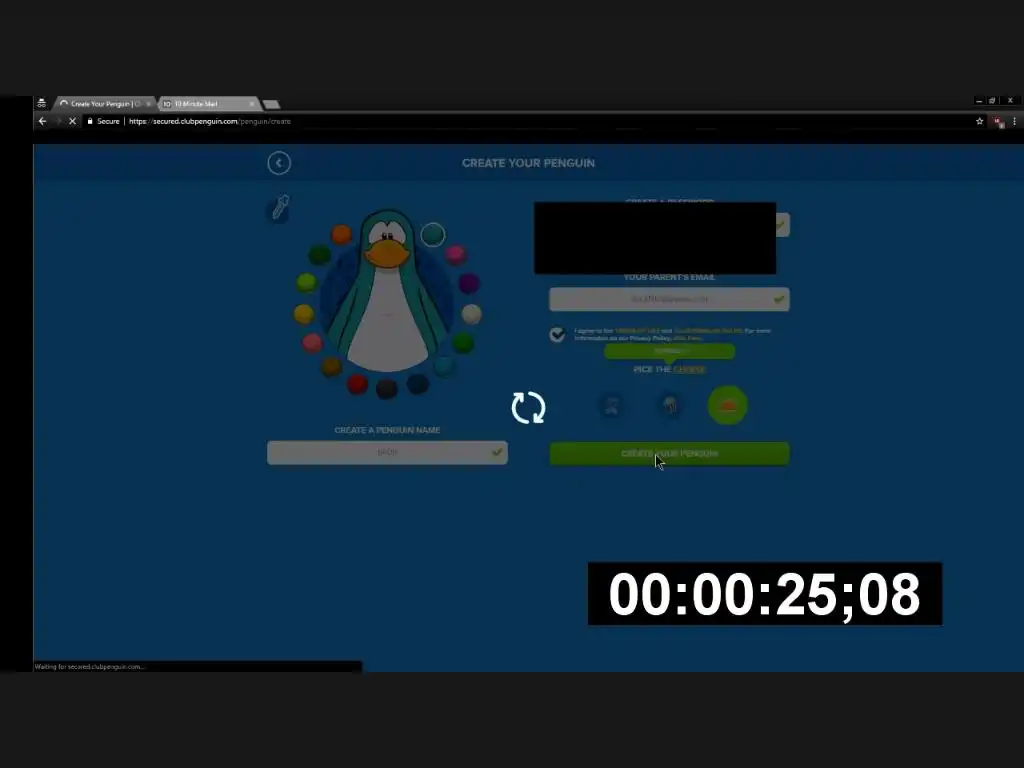This screenshot has width=1024, height=768.
Task: Switch to the Create Your Penguin tab
Action: 104,104
